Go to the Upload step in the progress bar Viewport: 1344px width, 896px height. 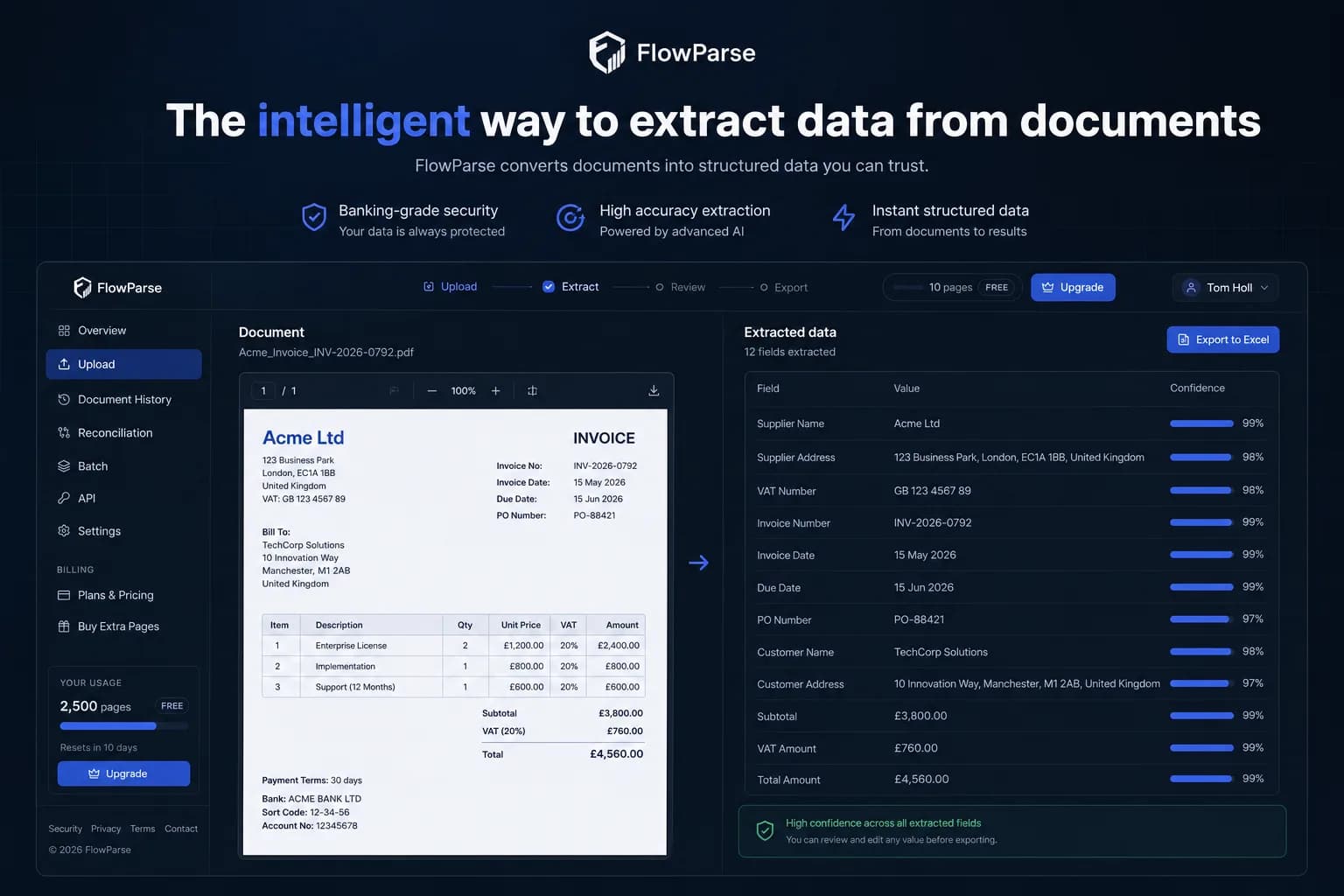(x=451, y=287)
